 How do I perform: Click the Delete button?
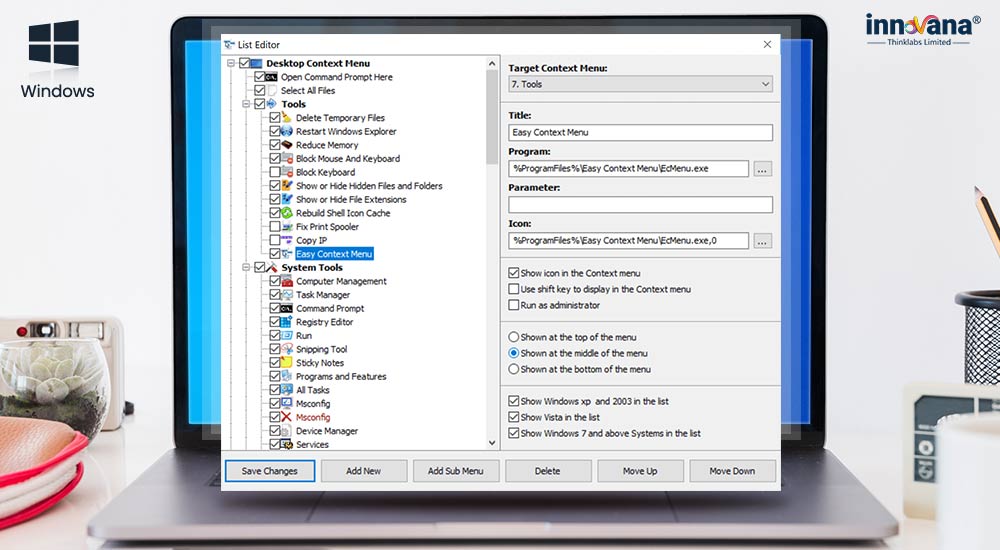(548, 471)
